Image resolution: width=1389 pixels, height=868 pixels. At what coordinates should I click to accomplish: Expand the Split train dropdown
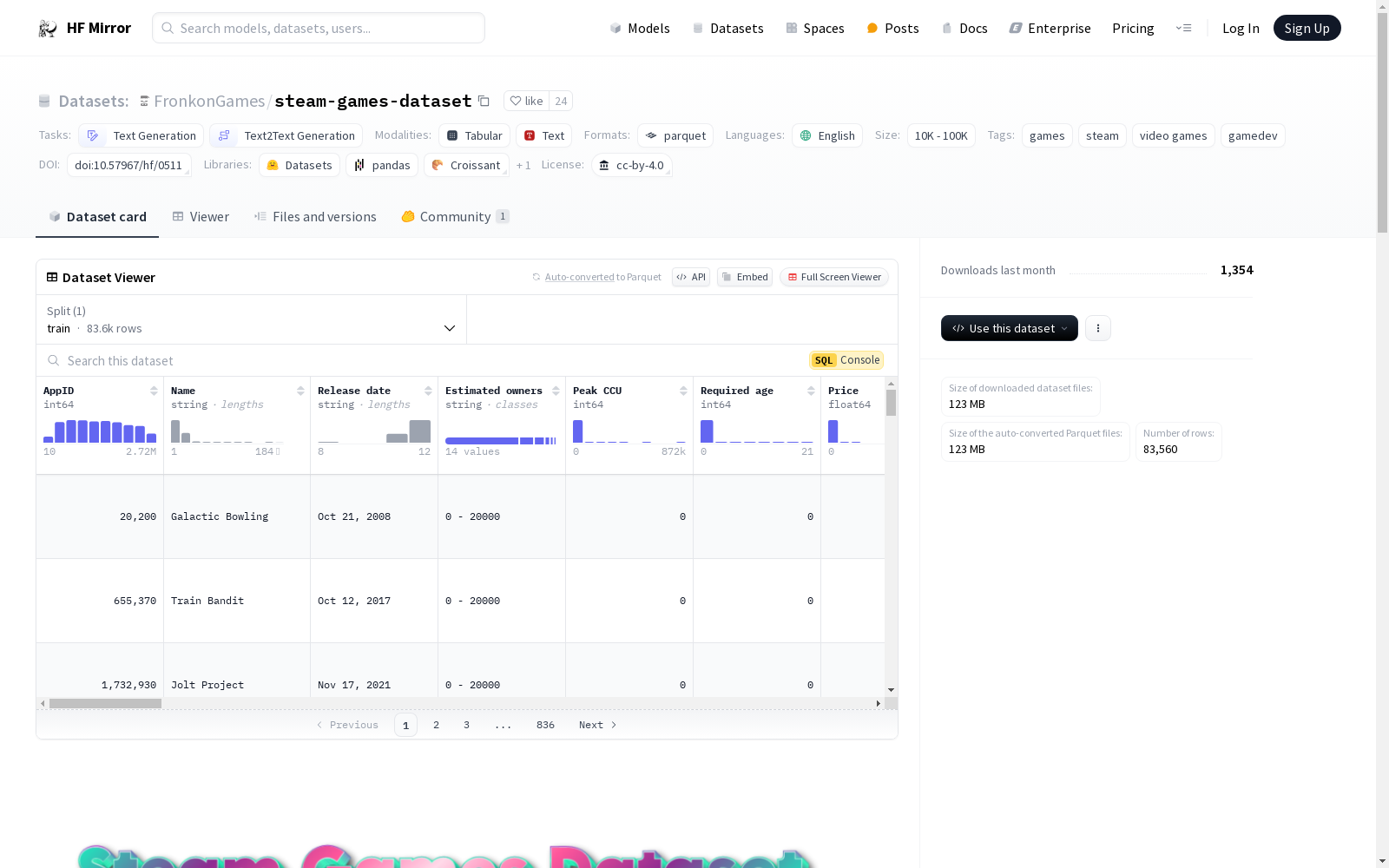(x=252, y=319)
